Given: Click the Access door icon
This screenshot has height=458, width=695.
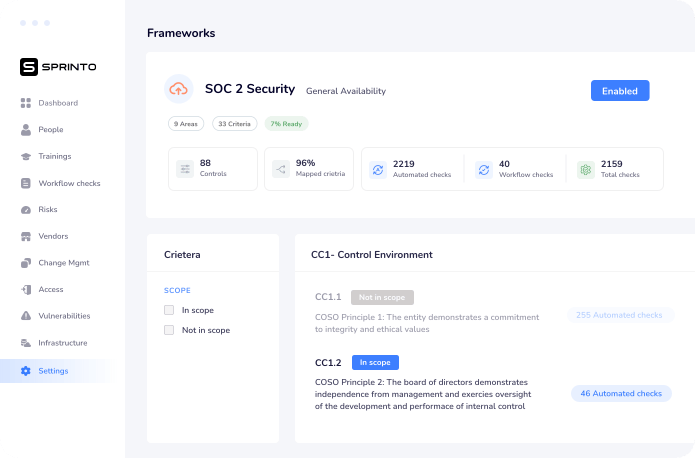Looking at the screenshot, I should (26, 290).
